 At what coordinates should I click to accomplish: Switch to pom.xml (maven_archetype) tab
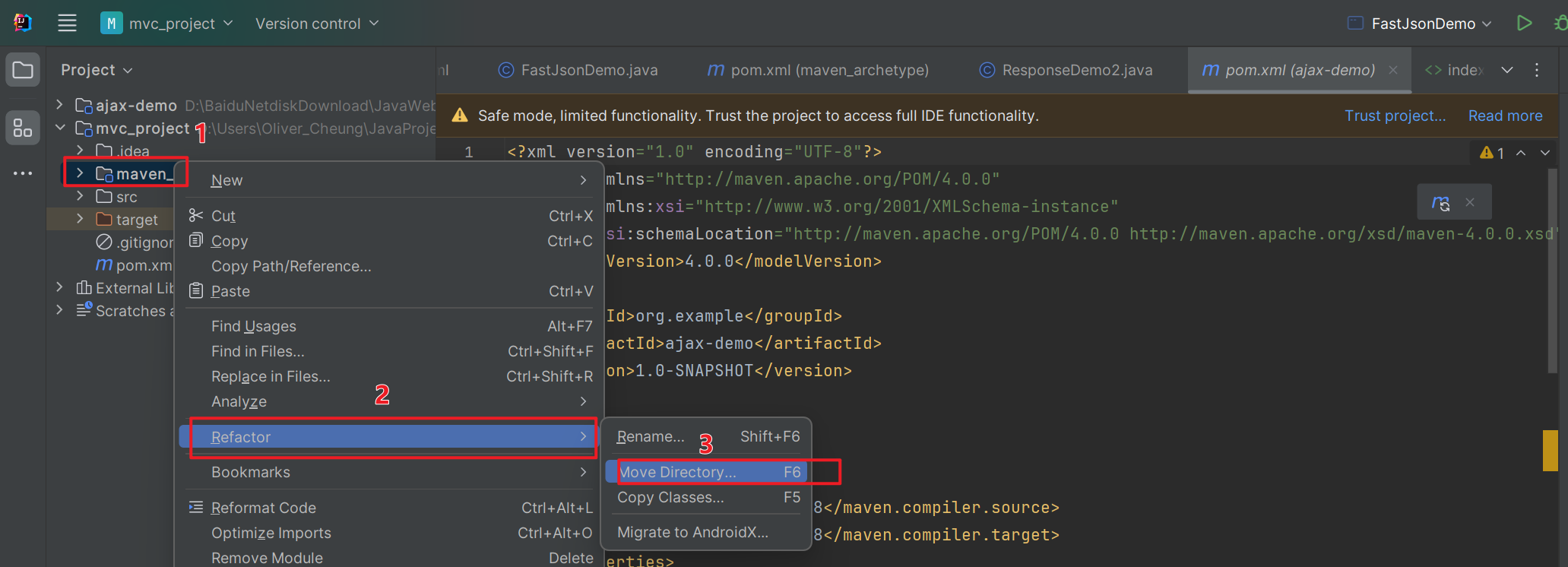[x=818, y=70]
